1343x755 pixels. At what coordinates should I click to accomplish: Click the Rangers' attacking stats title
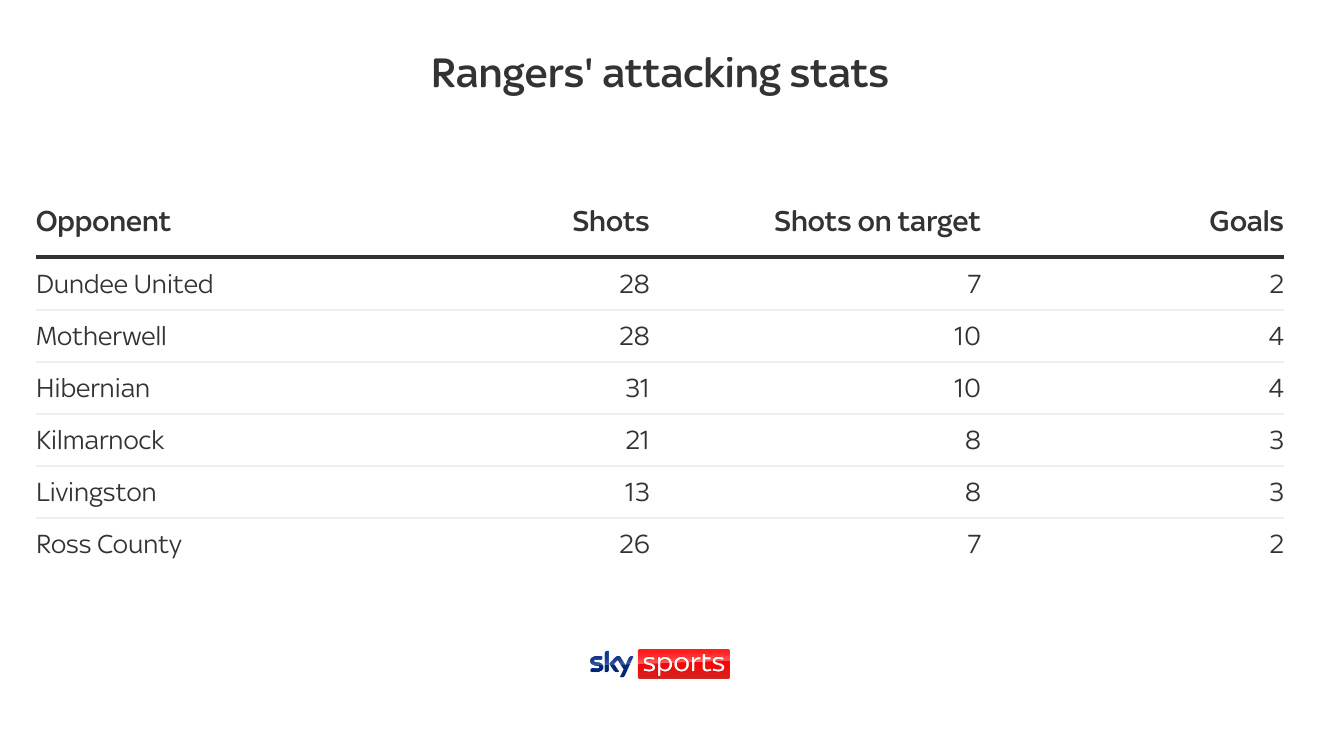point(660,74)
